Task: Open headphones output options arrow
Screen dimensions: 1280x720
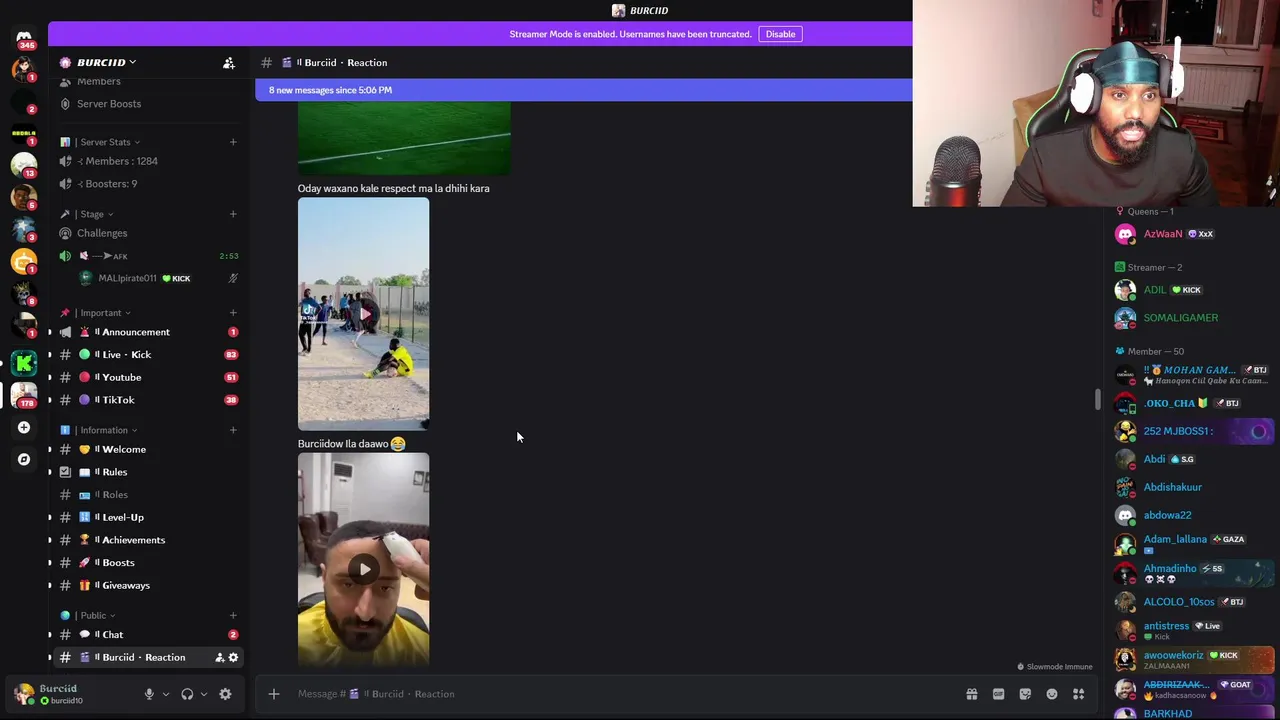Action: point(204,694)
